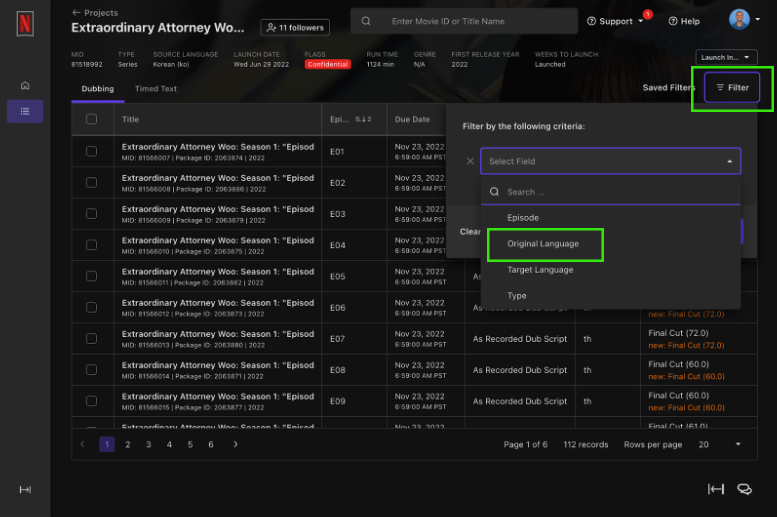Screen dimensions: 777x517
Task: Click the chat bubbles icon at bottom right
Action: tap(744, 489)
